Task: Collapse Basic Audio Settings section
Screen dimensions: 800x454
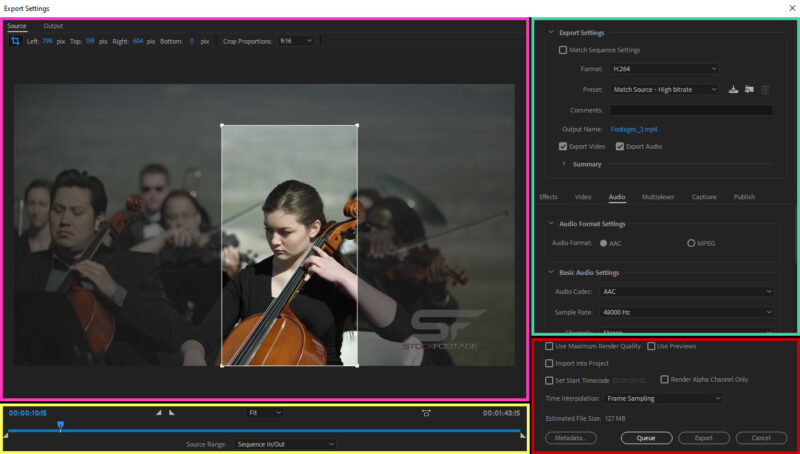Action: click(551, 272)
